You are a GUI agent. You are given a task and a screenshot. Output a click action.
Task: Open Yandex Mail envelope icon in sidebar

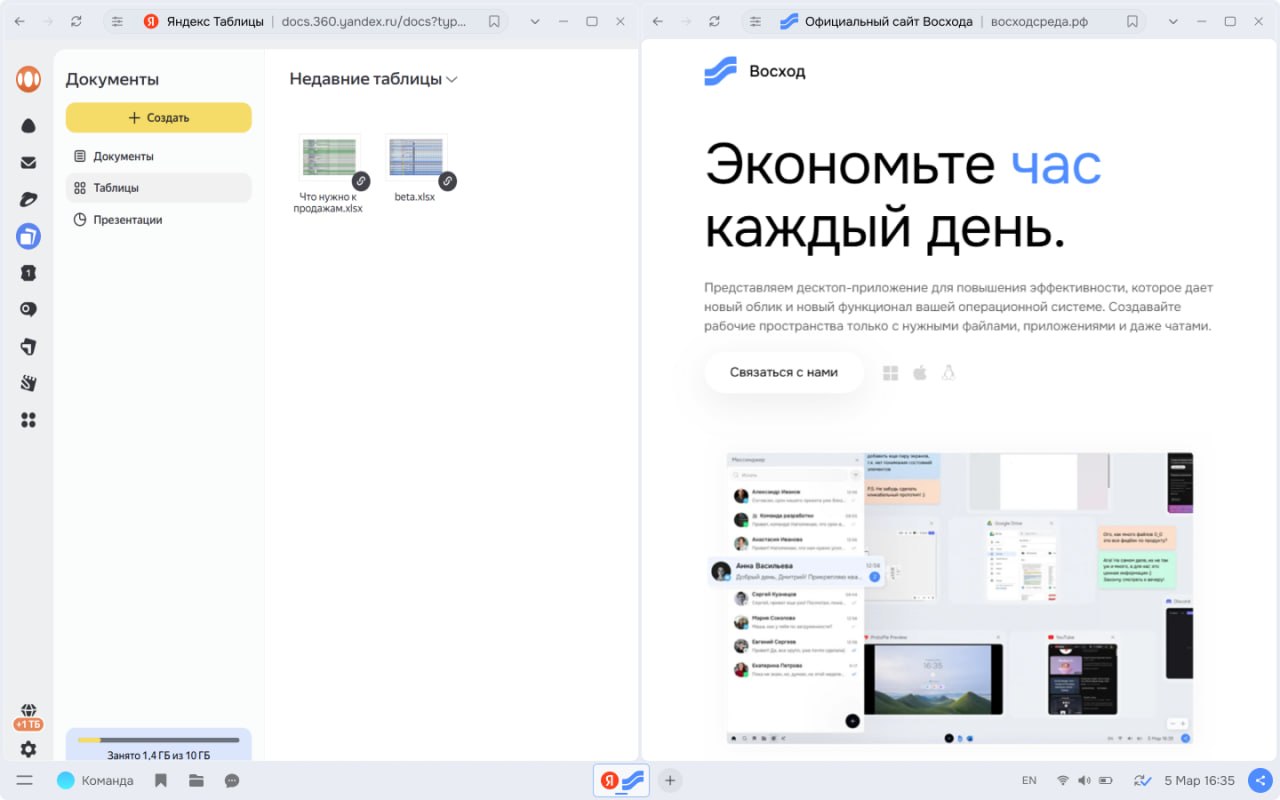[x=28, y=163]
